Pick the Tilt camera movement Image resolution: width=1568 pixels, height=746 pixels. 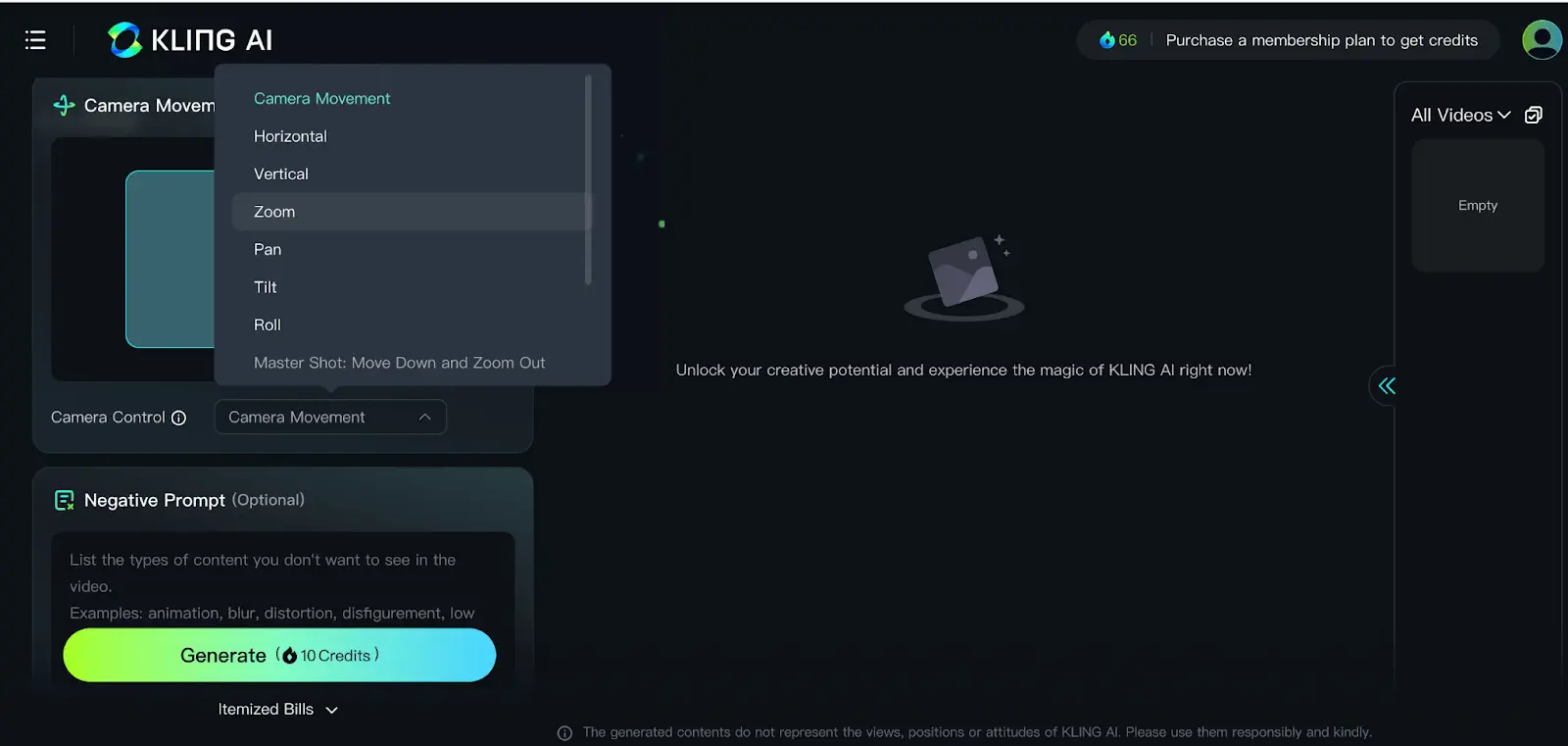[x=412, y=287]
